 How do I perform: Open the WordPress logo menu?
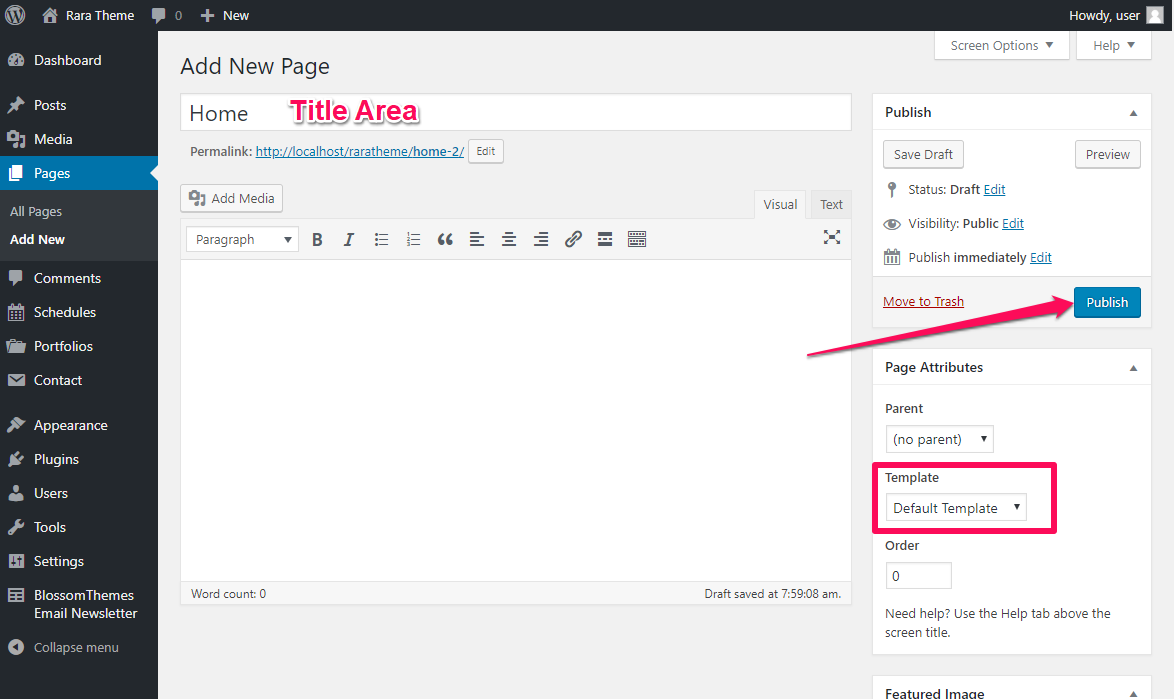point(15,15)
